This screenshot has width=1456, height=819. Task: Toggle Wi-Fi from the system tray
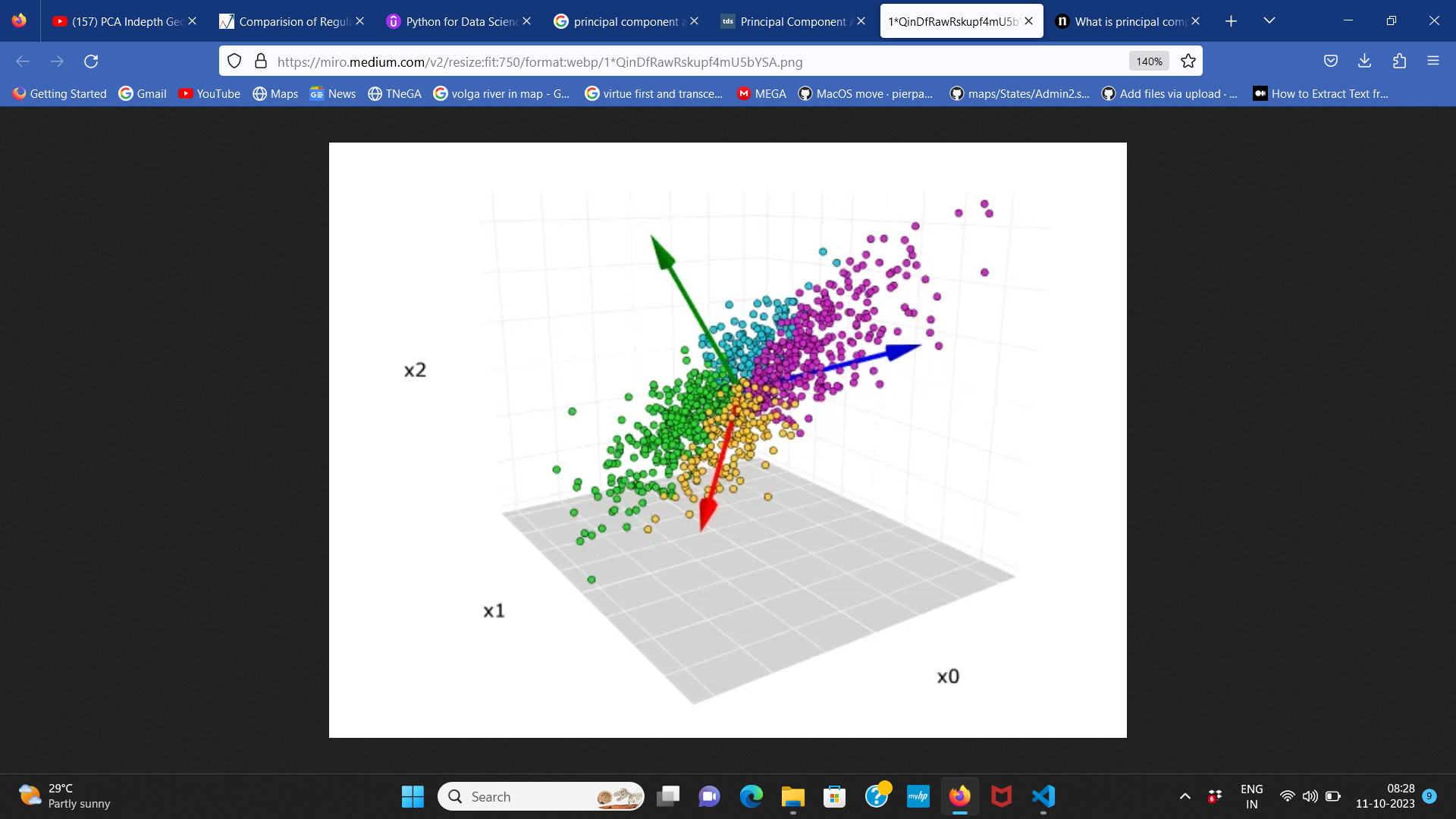coord(1288,796)
